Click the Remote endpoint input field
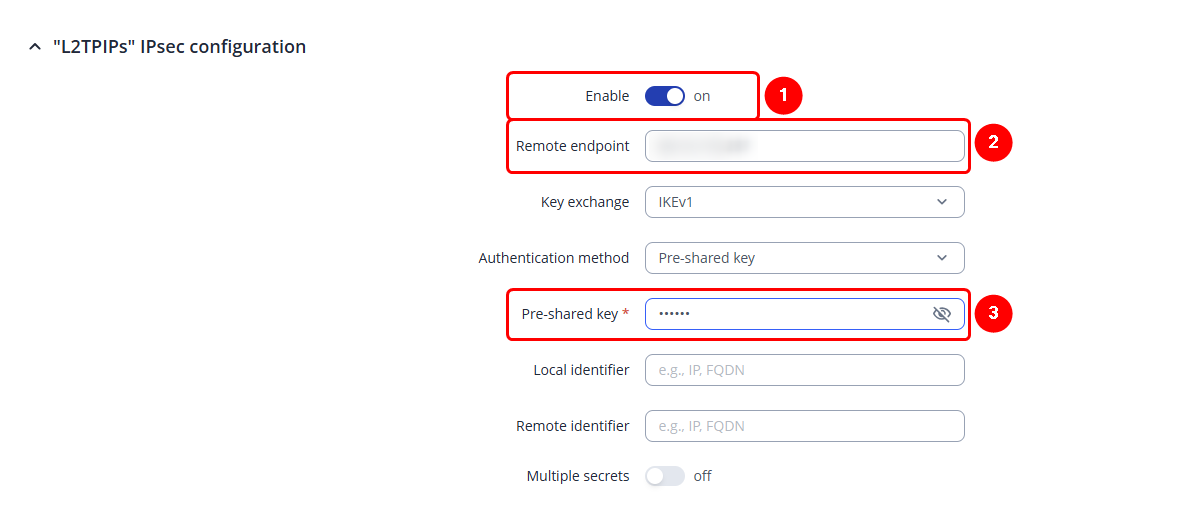 pyautogui.click(x=804, y=146)
